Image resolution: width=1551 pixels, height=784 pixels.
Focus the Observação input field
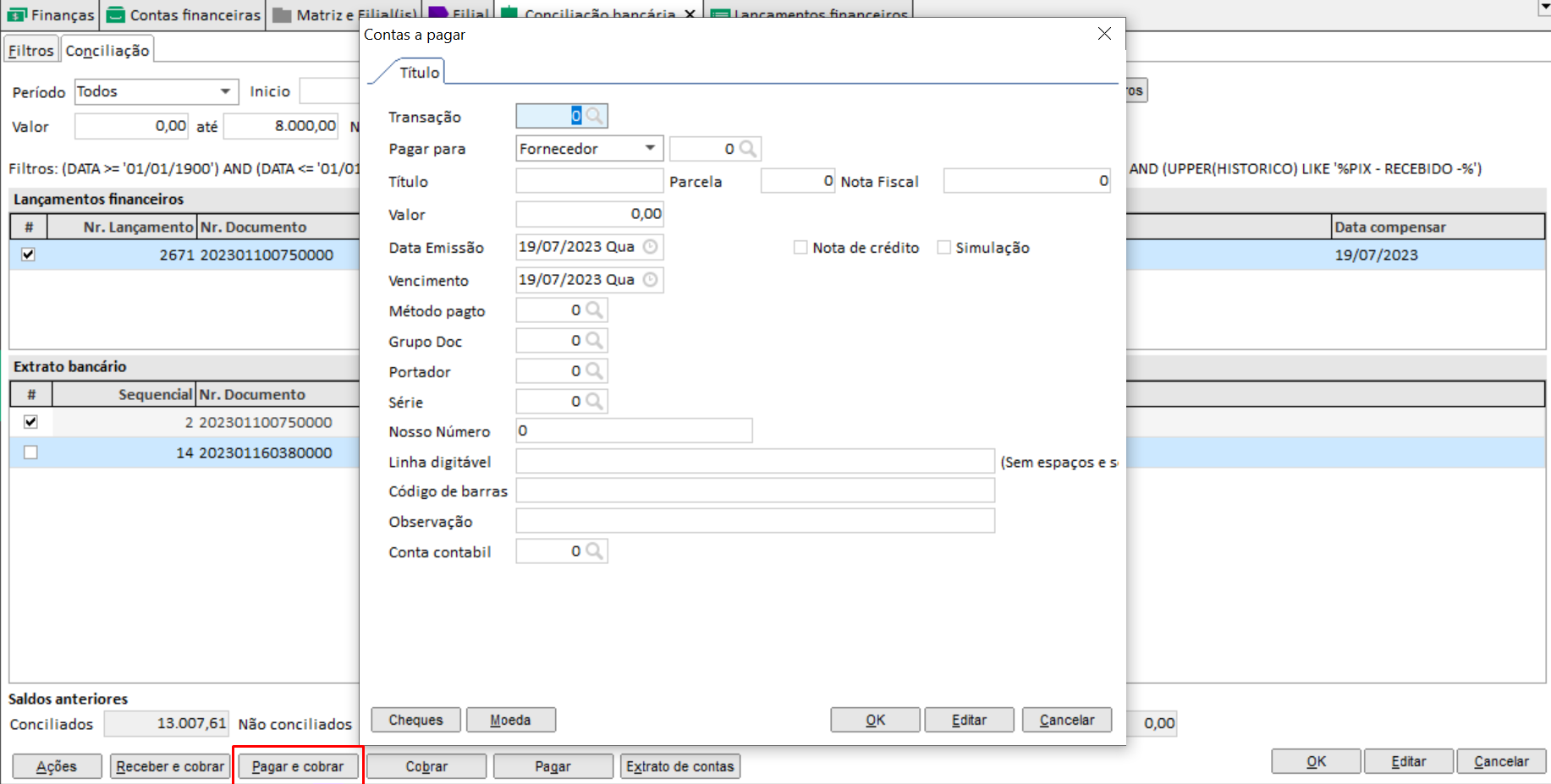pos(755,521)
